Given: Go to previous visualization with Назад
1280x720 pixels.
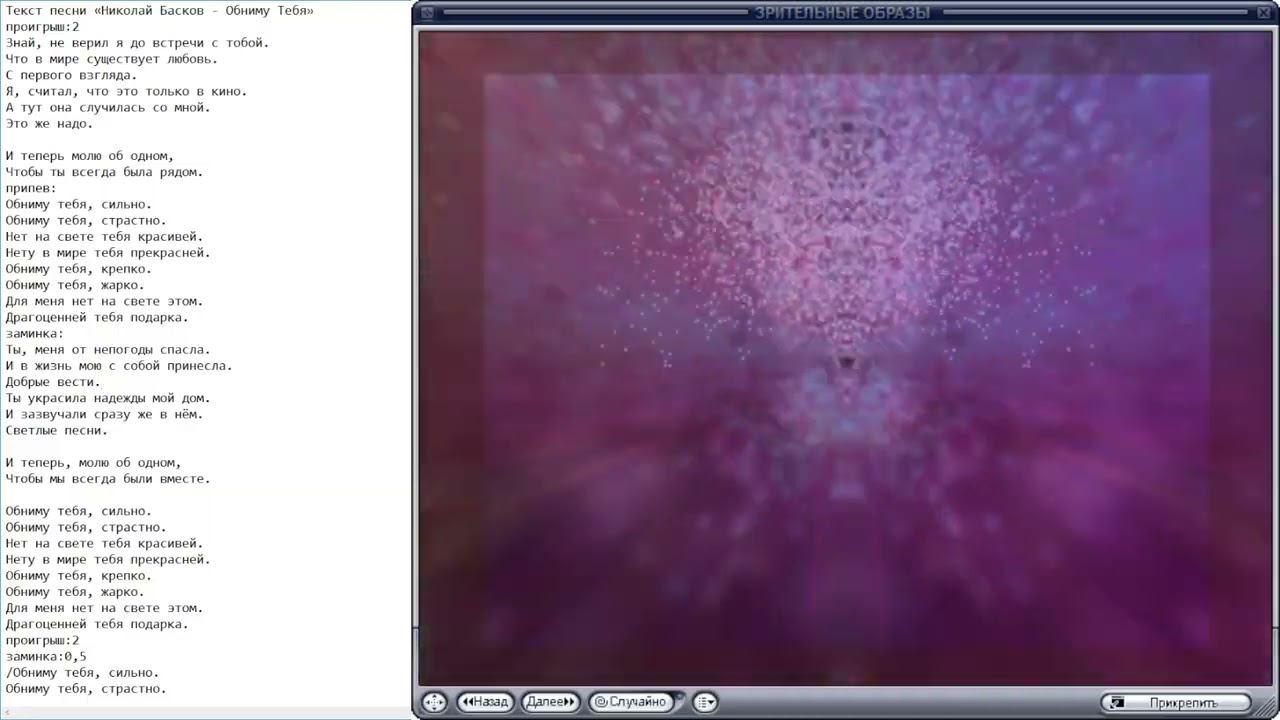Looking at the screenshot, I should 486,702.
